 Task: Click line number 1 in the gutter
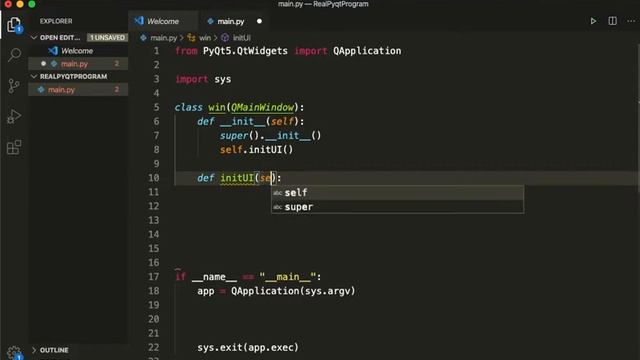(156, 51)
